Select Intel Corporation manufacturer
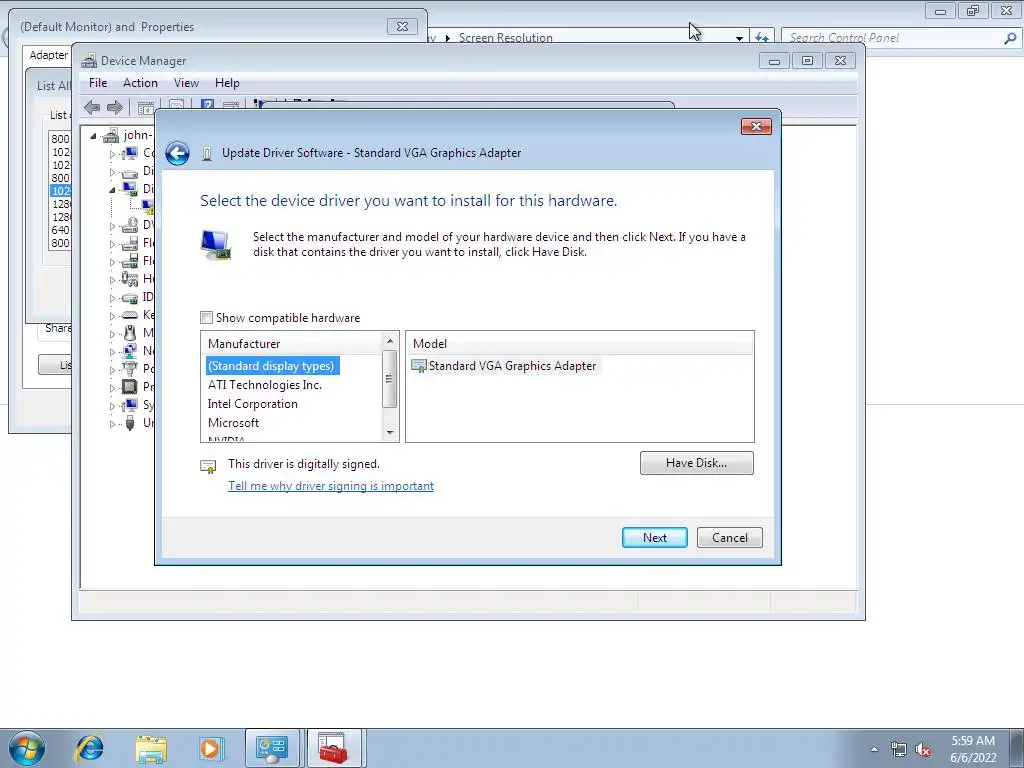 [x=253, y=404]
